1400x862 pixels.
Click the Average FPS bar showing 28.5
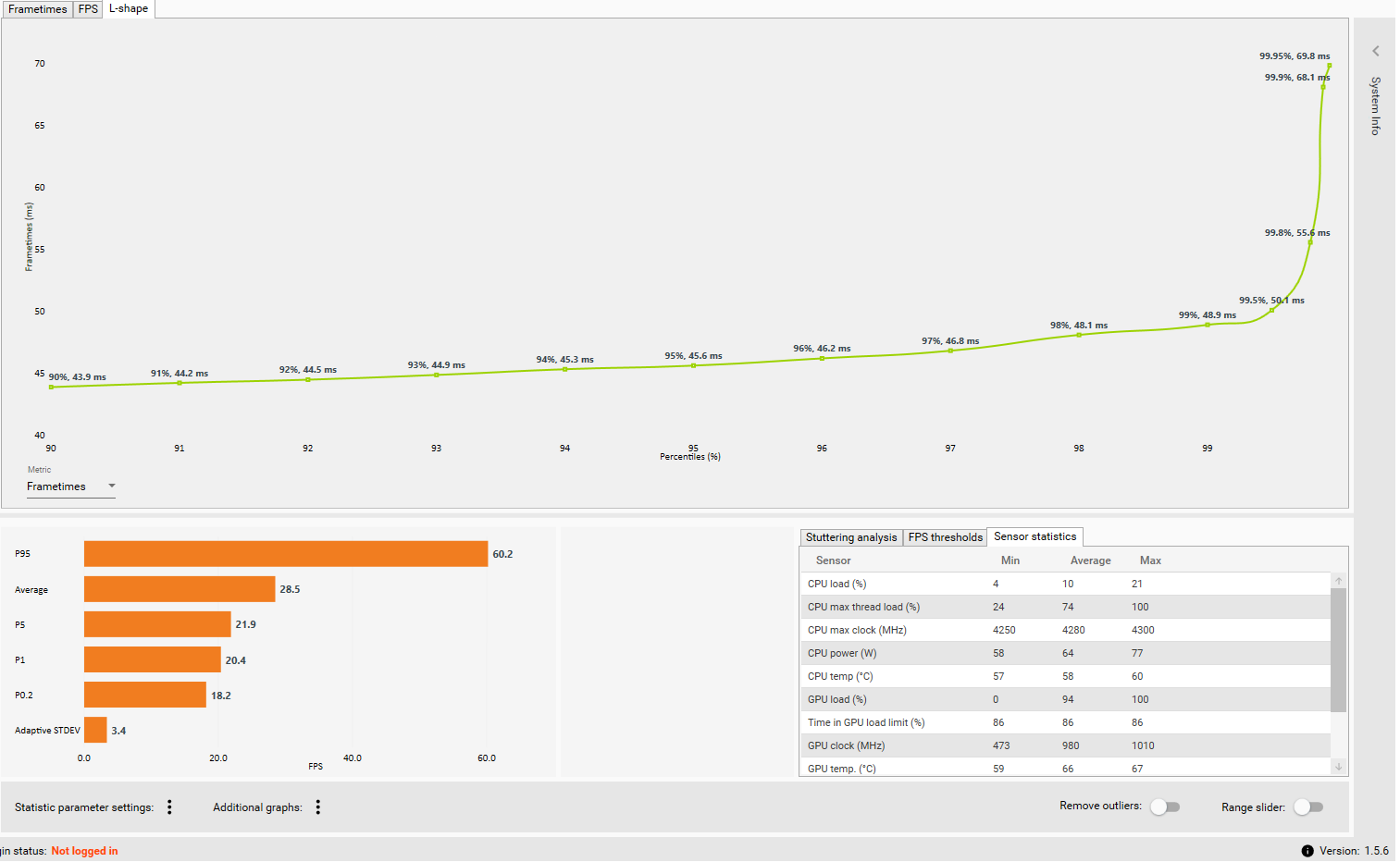point(180,589)
